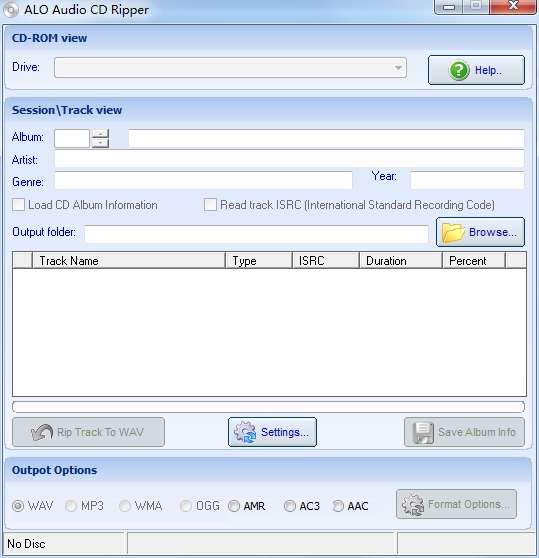Click the green question mark Help icon
Image resolution: width=539 pixels, height=558 pixels.
[459, 70]
